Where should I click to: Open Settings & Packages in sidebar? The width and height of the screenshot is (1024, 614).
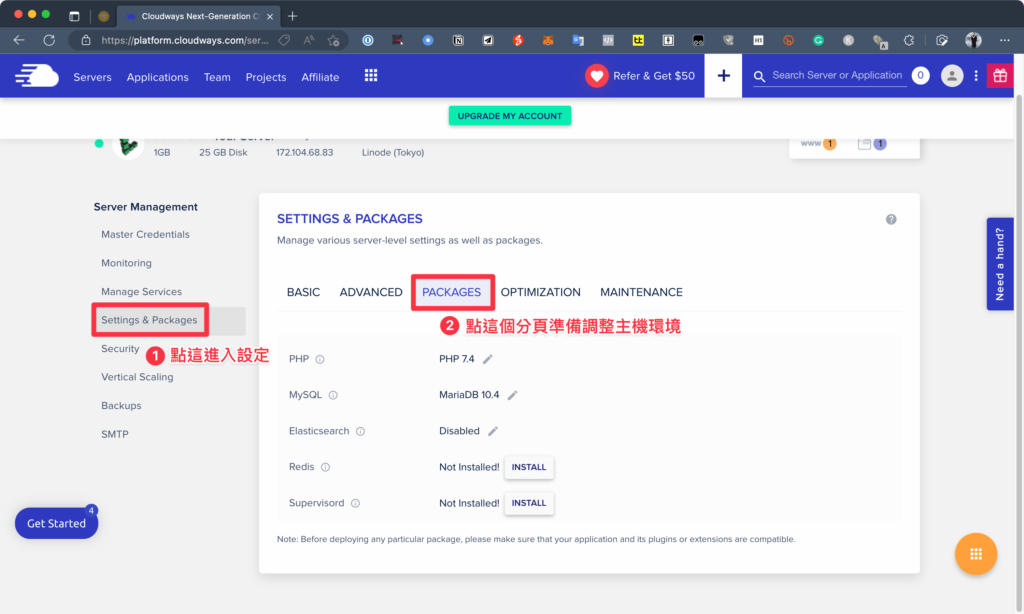coord(149,320)
